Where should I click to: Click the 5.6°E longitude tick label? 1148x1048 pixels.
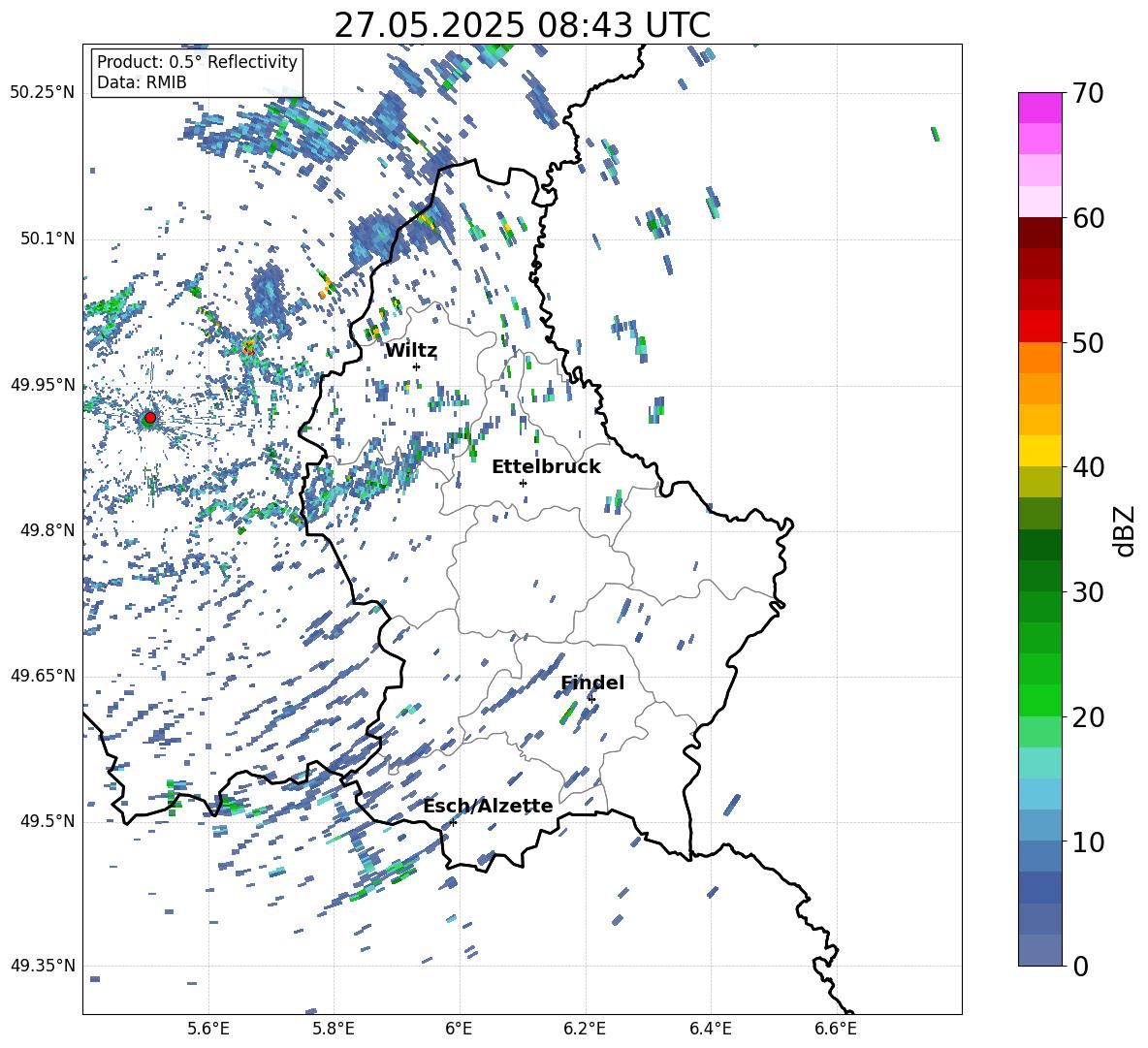point(208,1029)
